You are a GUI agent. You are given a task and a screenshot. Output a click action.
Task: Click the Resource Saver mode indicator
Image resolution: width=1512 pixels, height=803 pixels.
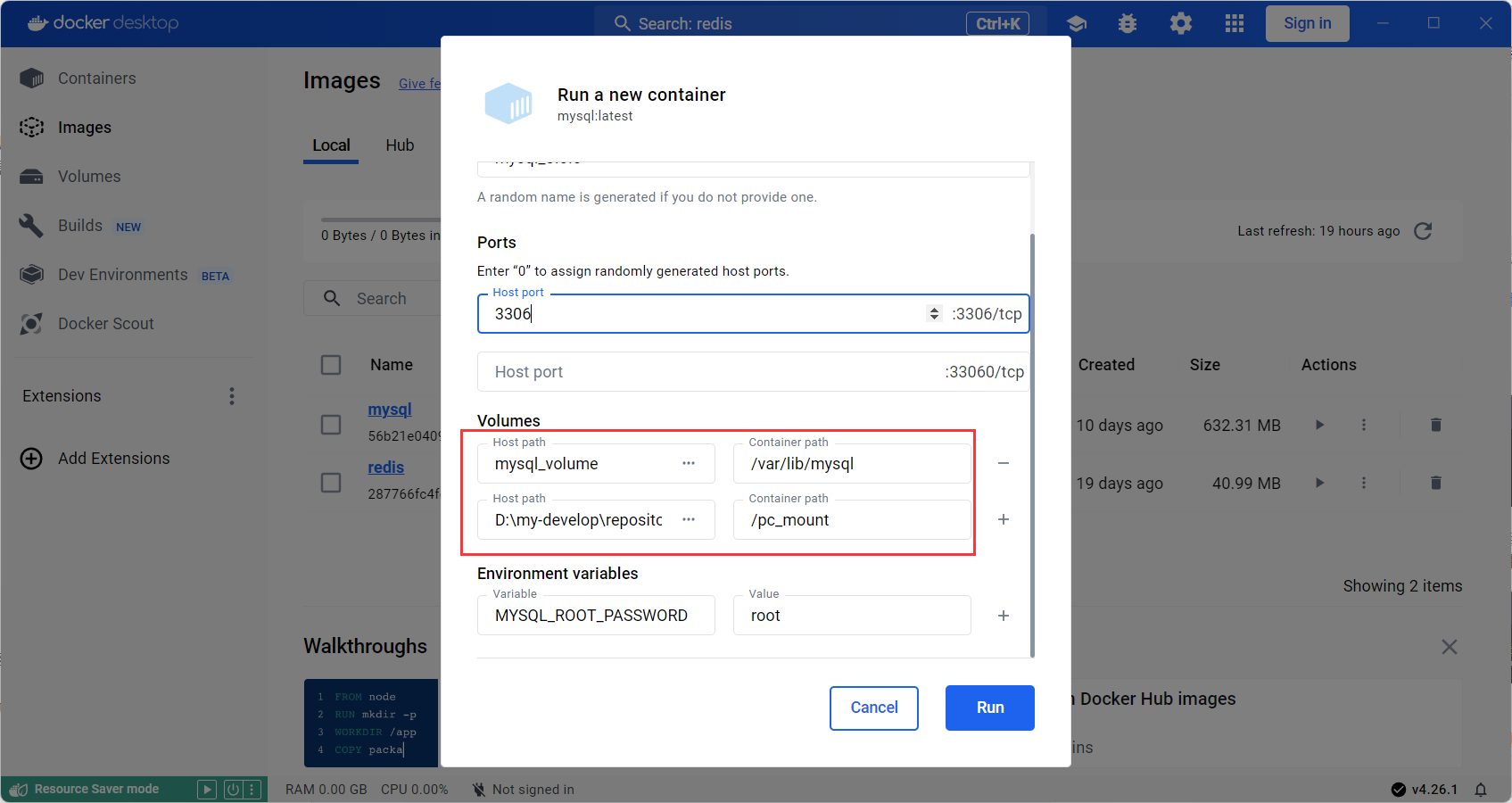point(96,790)
